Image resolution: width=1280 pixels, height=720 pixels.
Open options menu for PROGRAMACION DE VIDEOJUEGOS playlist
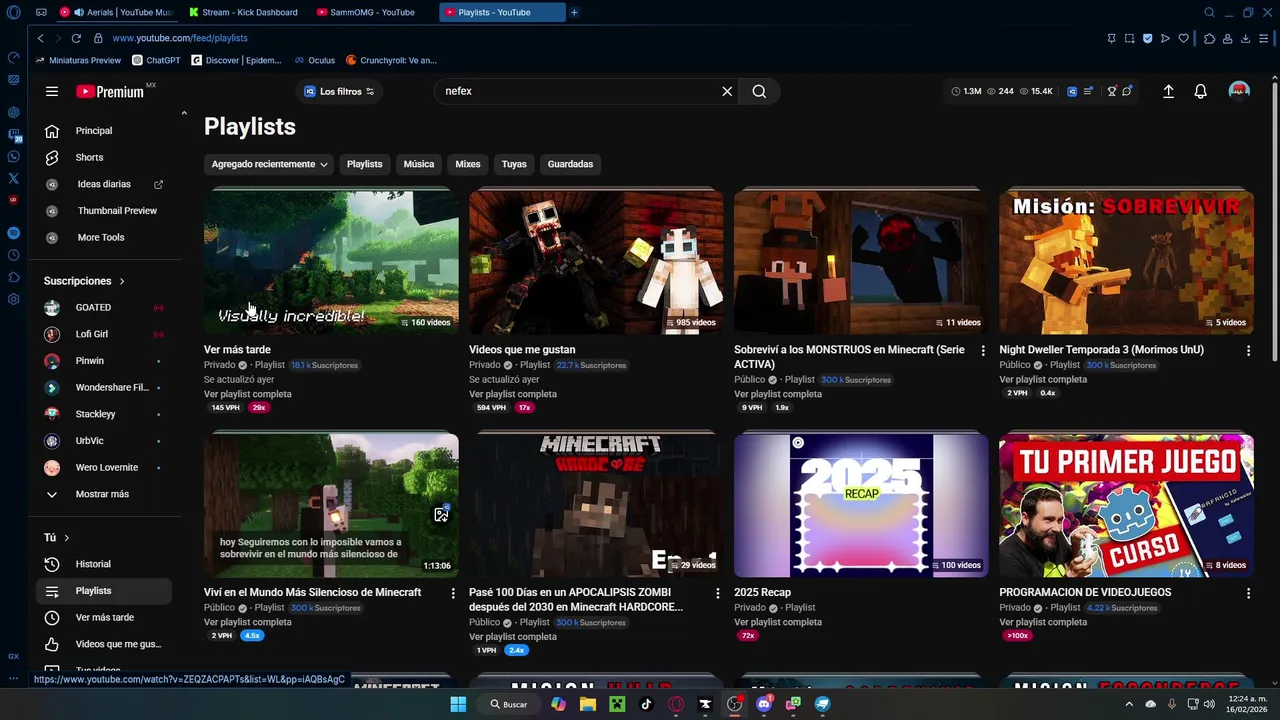[x=1248, y=593]
